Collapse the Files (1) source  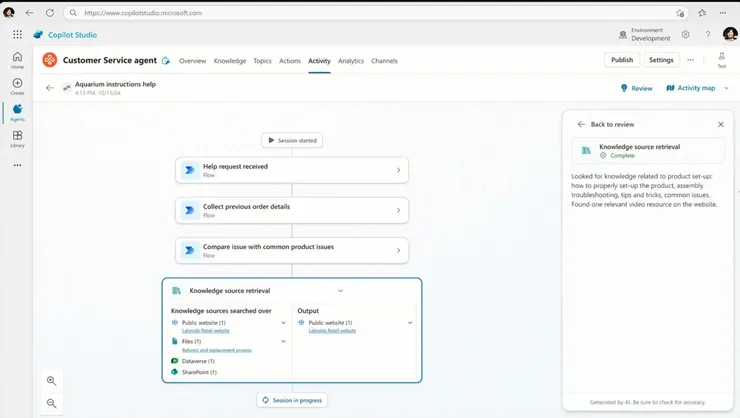click(x=283, y=341)
